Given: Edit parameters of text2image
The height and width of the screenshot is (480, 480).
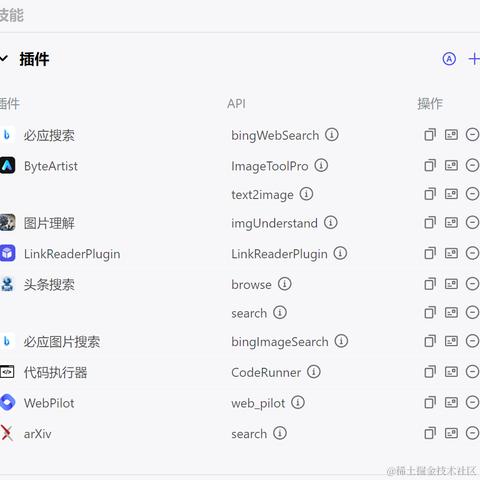Looking at the screenshot, I should (x=451, y=194).
